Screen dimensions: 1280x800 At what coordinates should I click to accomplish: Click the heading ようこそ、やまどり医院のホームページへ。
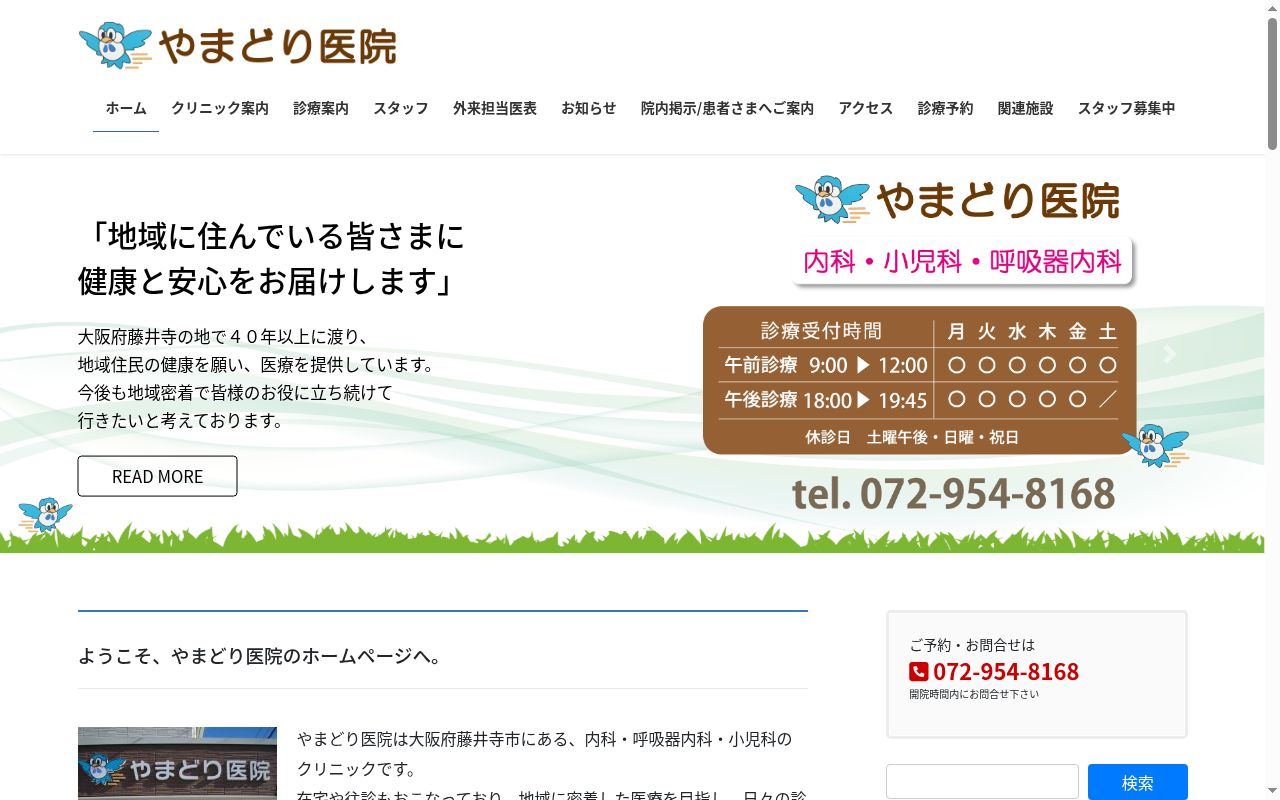pyautogui.click(x=260, y=656)
